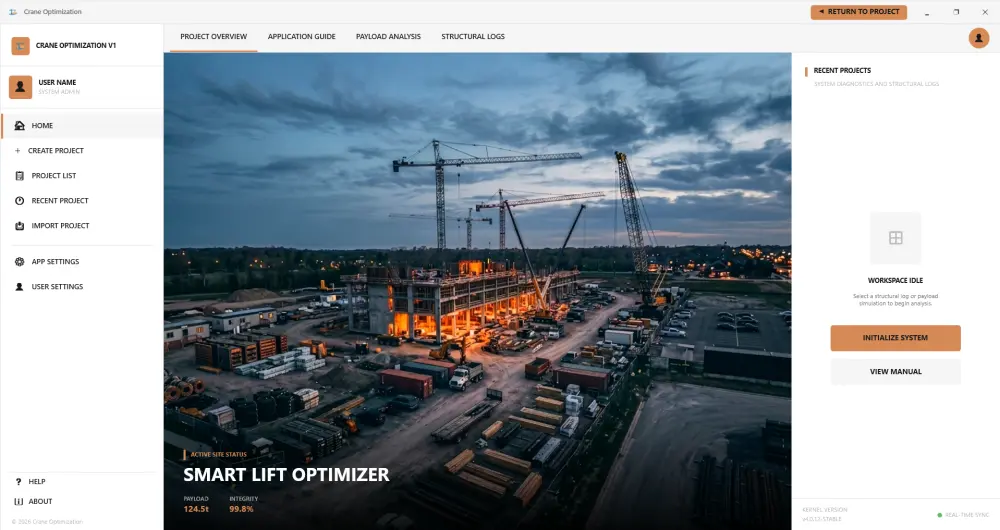Open App Settings
Screen dimensions: 1000x530
(x=82, y=261)
